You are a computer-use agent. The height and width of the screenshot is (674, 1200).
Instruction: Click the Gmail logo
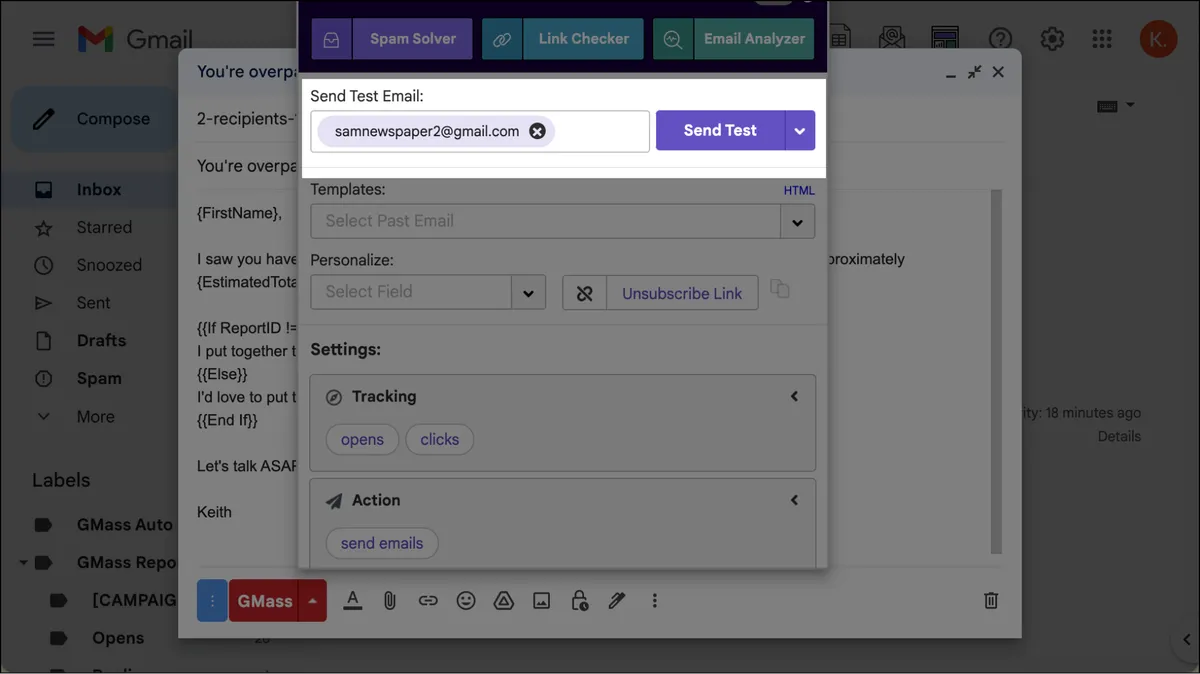135,39
